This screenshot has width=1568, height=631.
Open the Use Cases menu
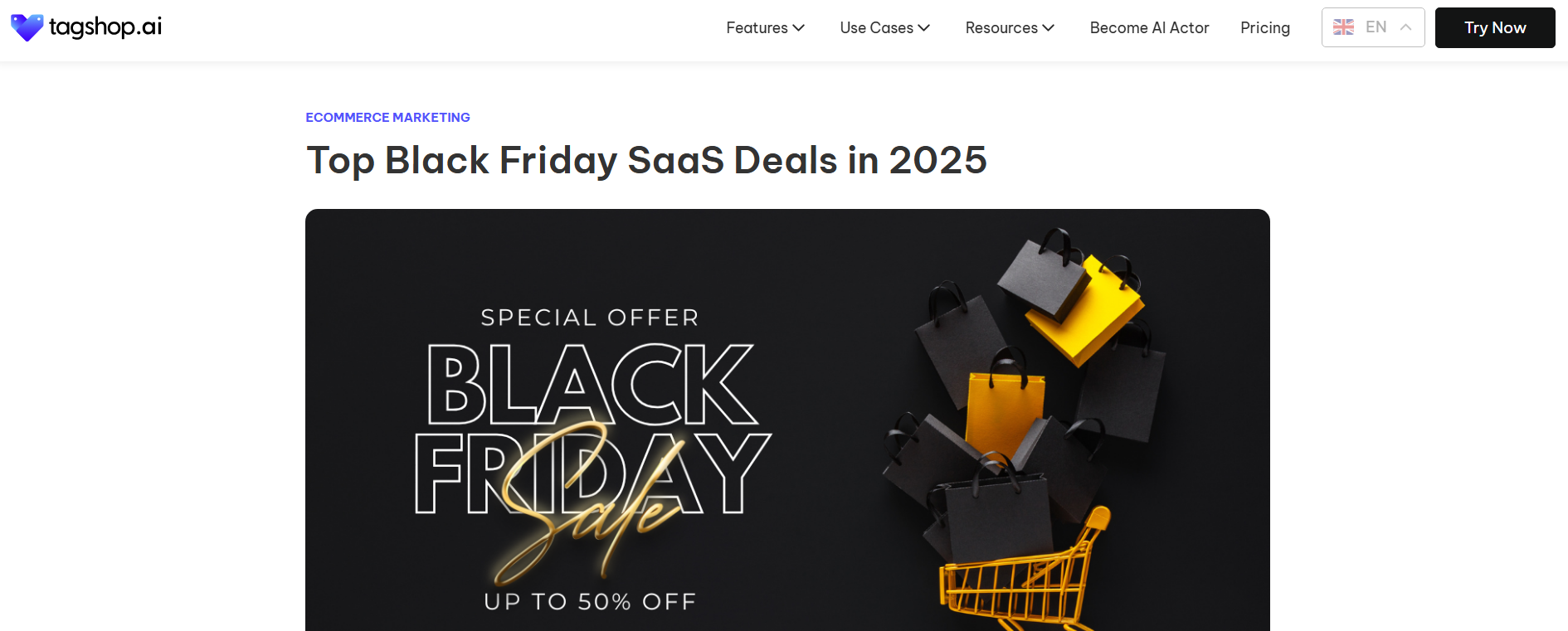[876, 28]
